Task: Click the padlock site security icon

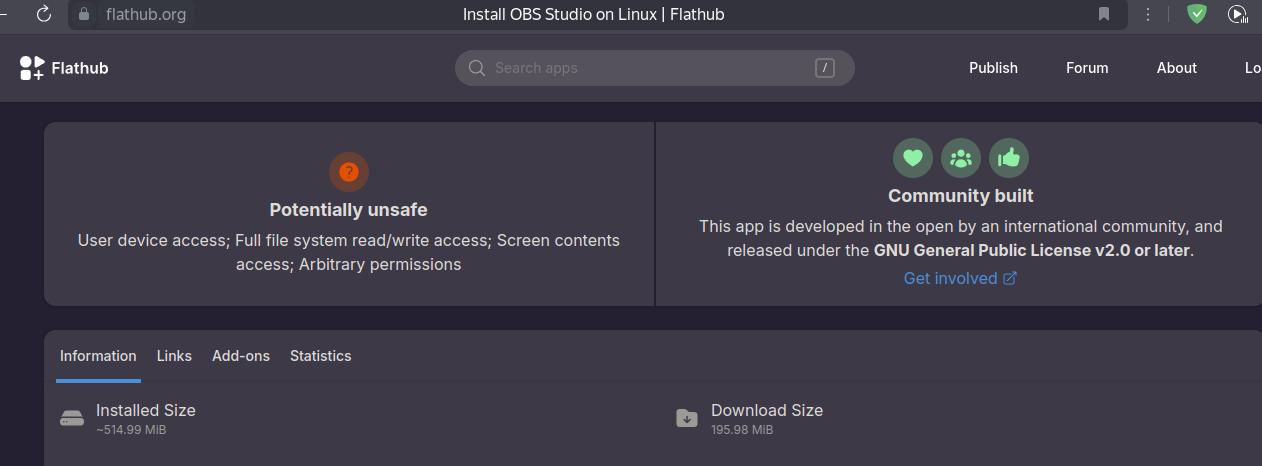Action: point(84,14)
